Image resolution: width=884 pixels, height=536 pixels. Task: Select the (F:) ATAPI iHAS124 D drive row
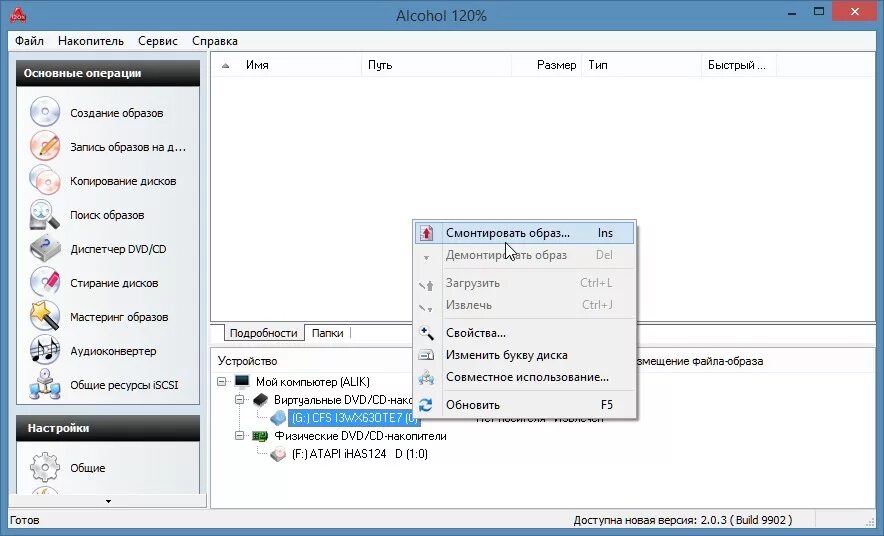[360, 454]
